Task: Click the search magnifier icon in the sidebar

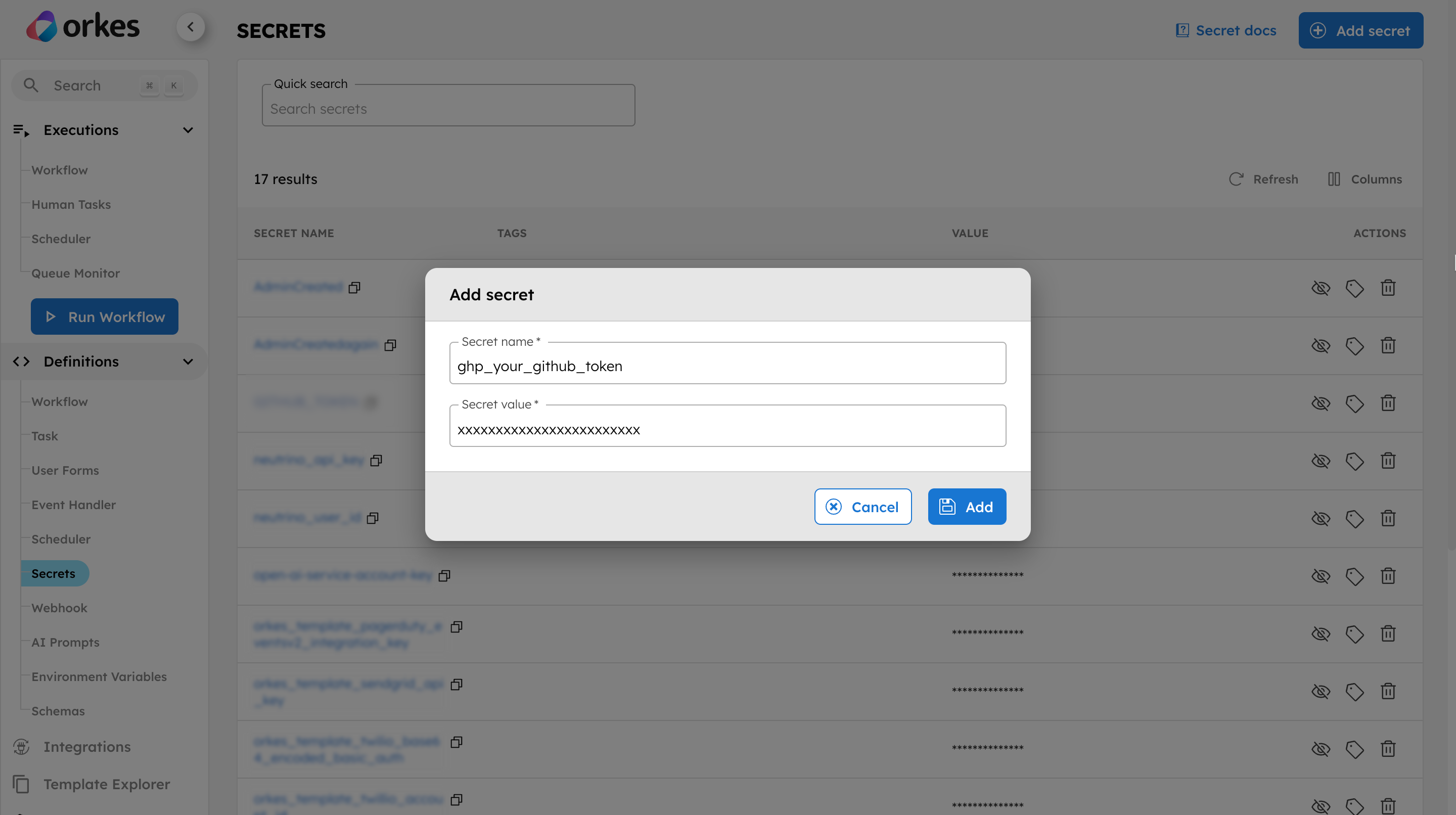Action: point(31,85)
